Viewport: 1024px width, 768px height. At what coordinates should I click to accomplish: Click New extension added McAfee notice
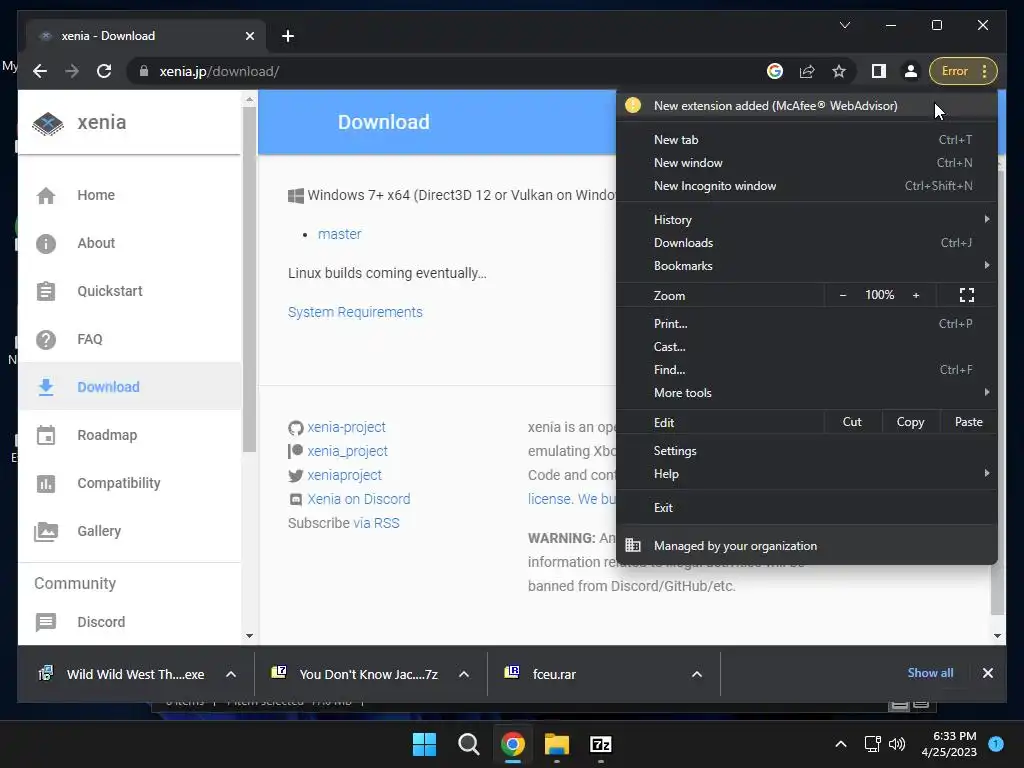(806, 106)
